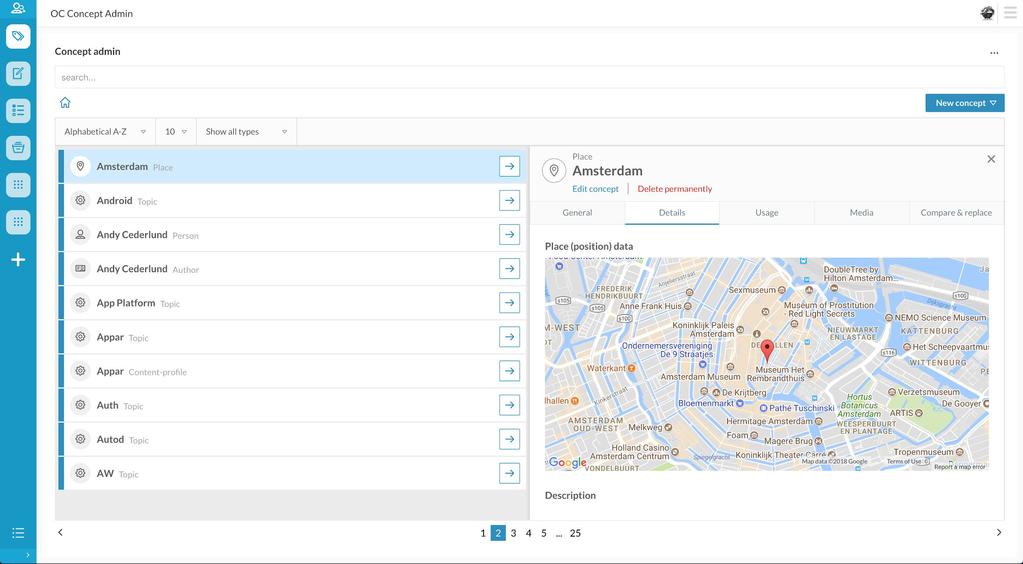
Task: Select the Andy Cederlund Person row
Action: click(292, 234)
